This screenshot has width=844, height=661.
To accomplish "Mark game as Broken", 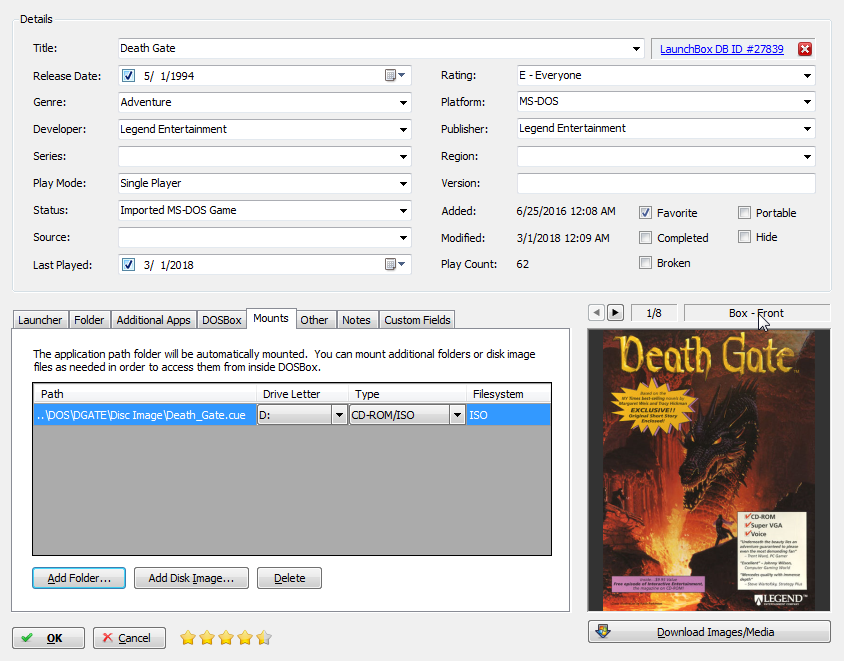I will [645, 263].
